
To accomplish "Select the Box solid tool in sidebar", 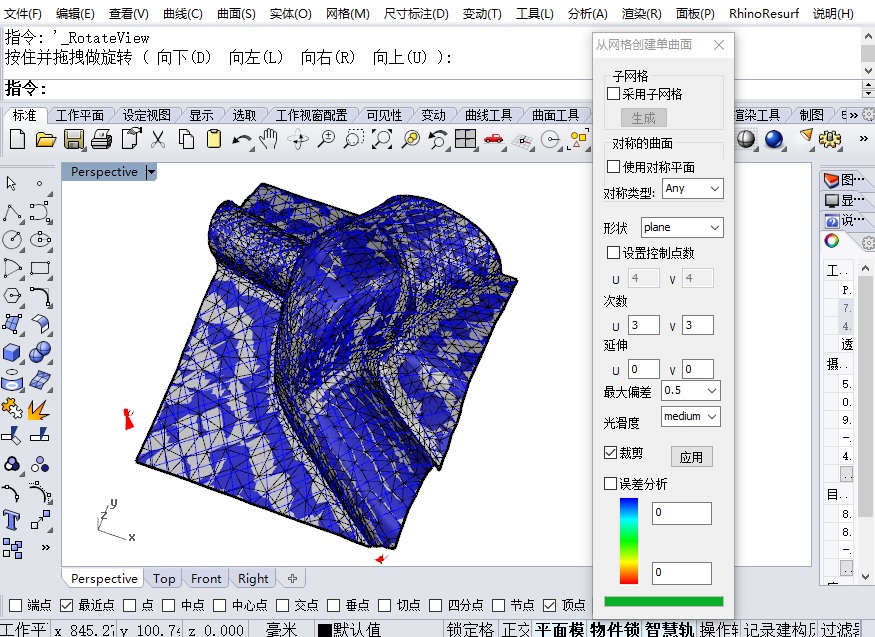I will [12, 353].
